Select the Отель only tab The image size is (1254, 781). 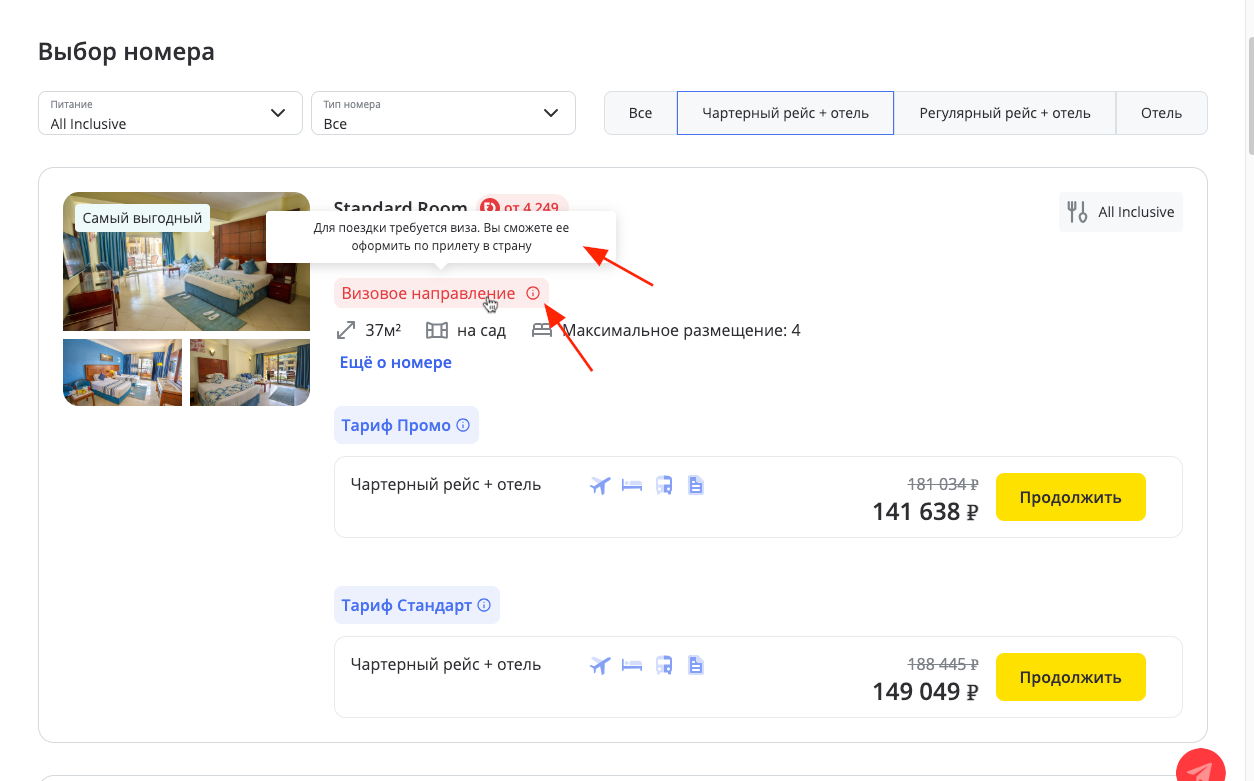[1161, 113]
